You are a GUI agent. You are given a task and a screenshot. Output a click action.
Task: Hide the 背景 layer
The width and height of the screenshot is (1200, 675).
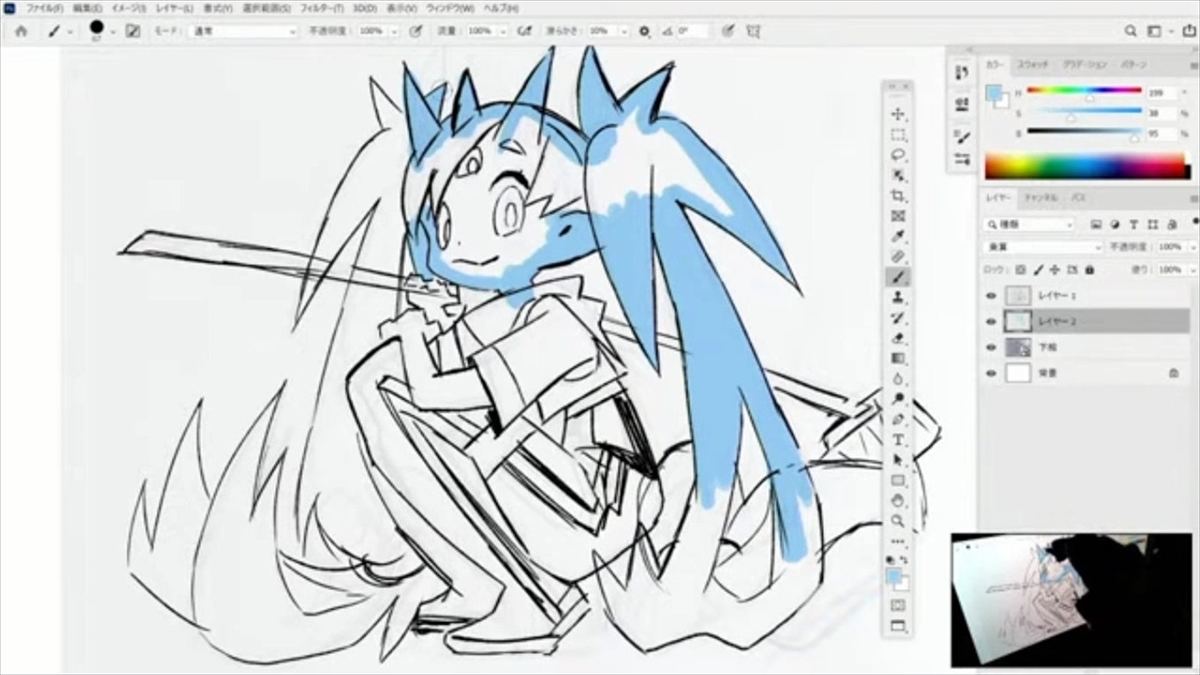[x=991, y=373]
